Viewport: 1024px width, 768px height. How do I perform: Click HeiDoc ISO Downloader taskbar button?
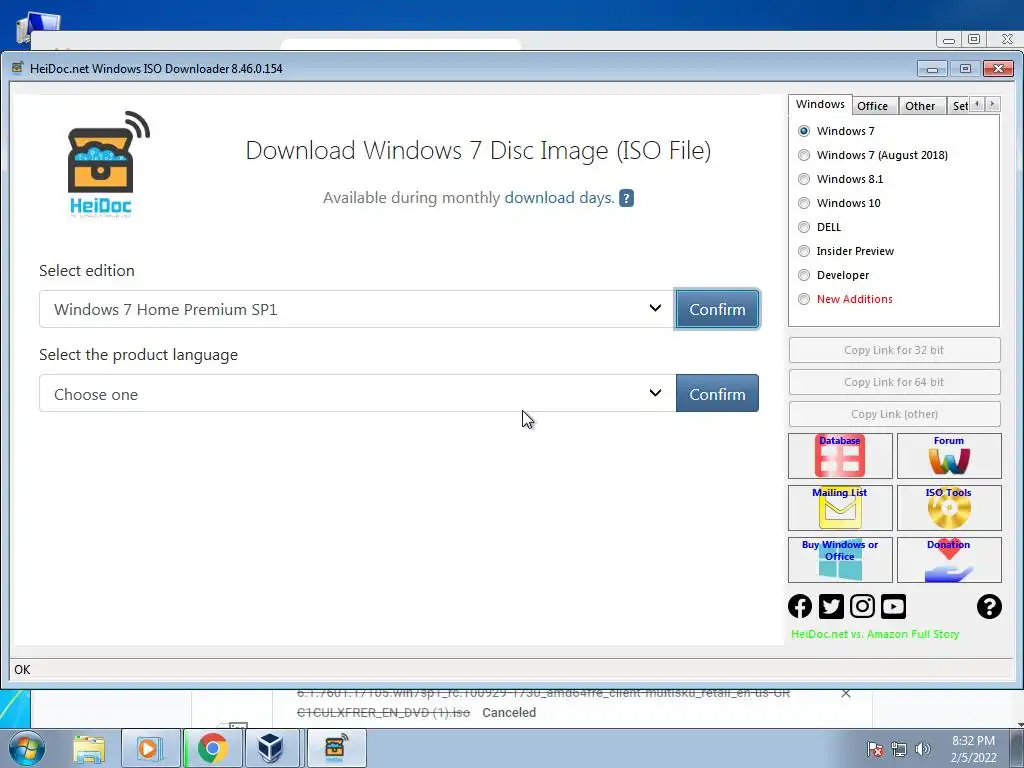click(x=336, y=748)
